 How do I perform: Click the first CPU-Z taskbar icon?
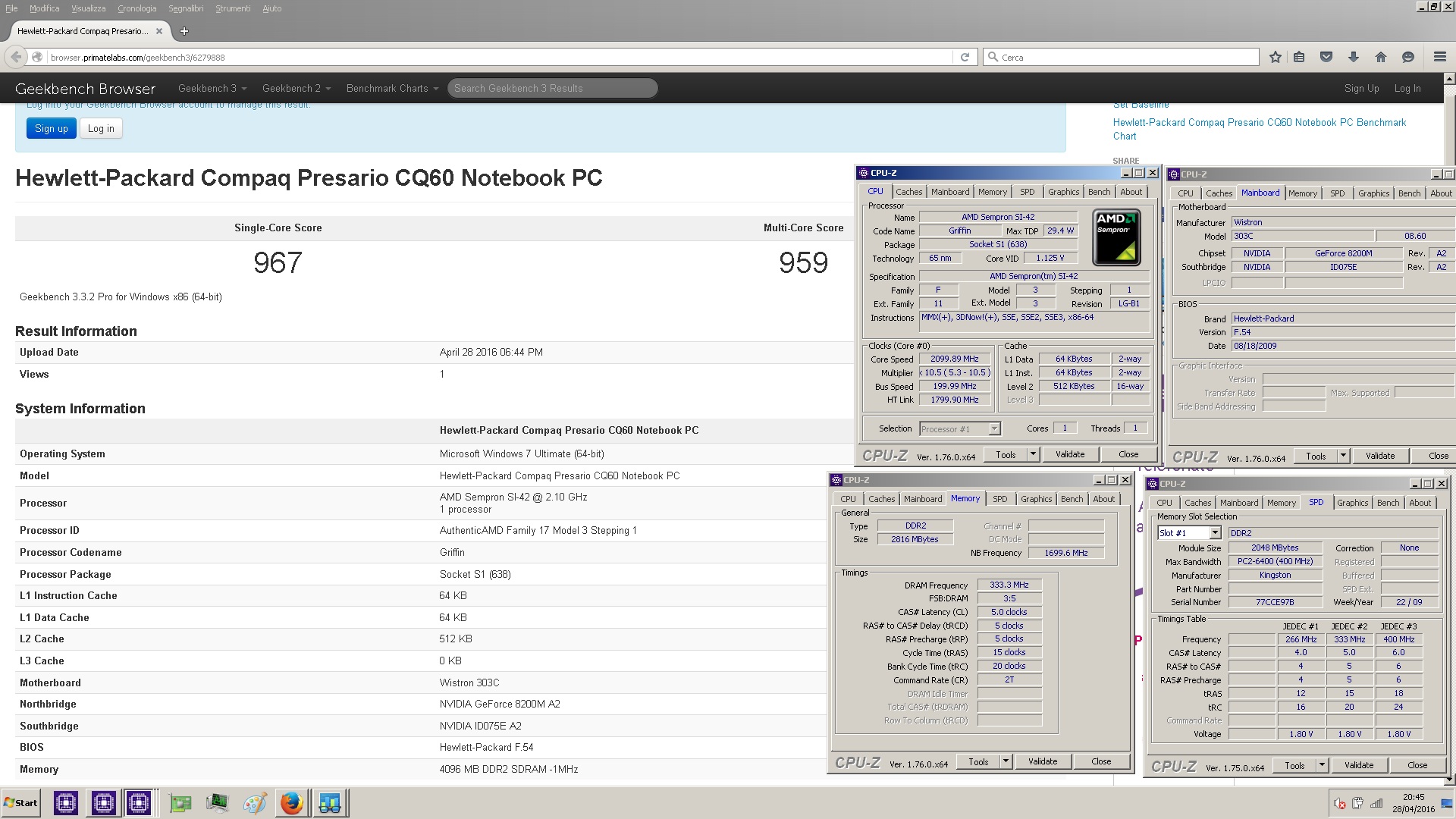coord(66,802)
